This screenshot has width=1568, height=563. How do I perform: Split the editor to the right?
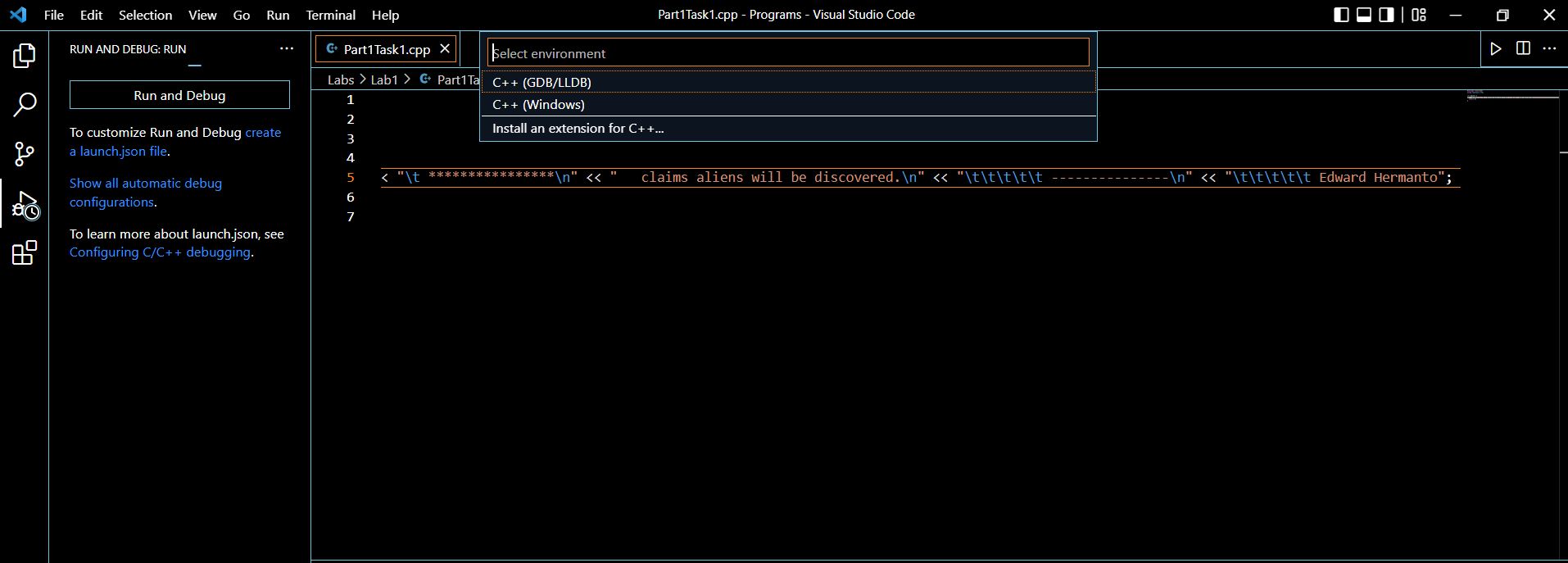[x=1523, y=48]
